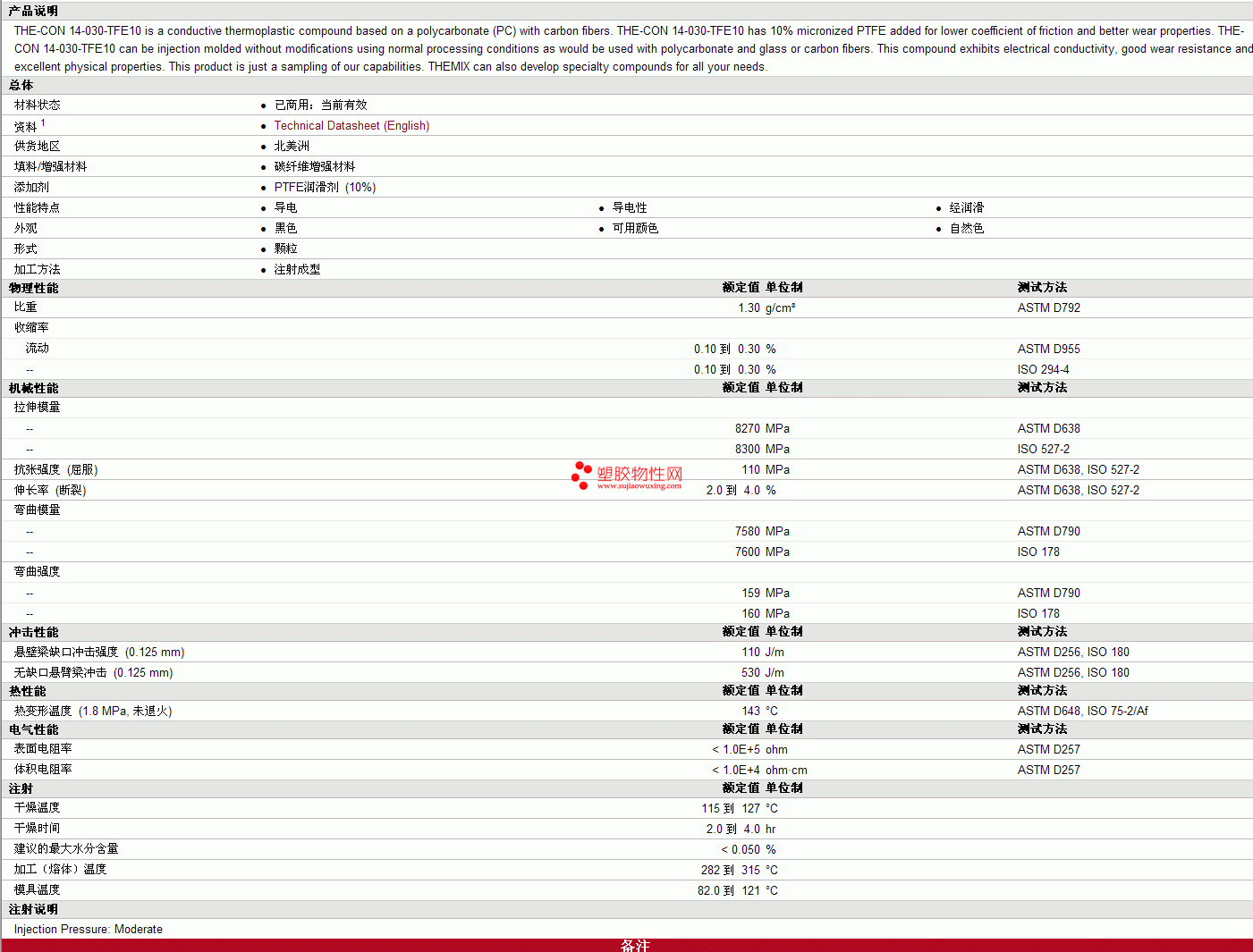This screenshot has width=1253, height=952.
Task: Click the 注射 section header
Action: pyautogui.click(x=21, y=789)
